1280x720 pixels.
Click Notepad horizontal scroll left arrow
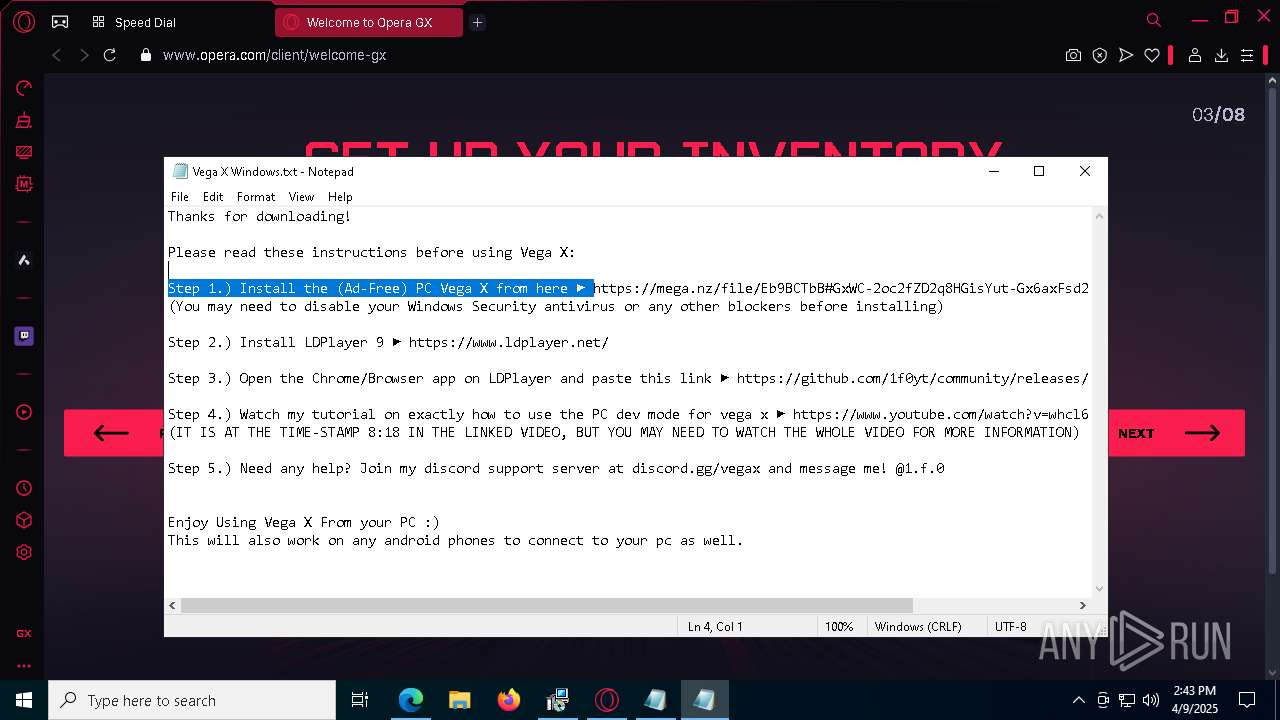click(172, 605)
